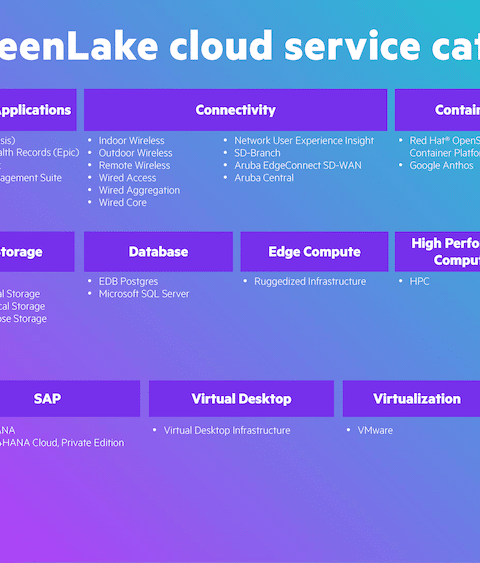Click the Wired Core entry
The image size is (480, 563).
(122, 203)
